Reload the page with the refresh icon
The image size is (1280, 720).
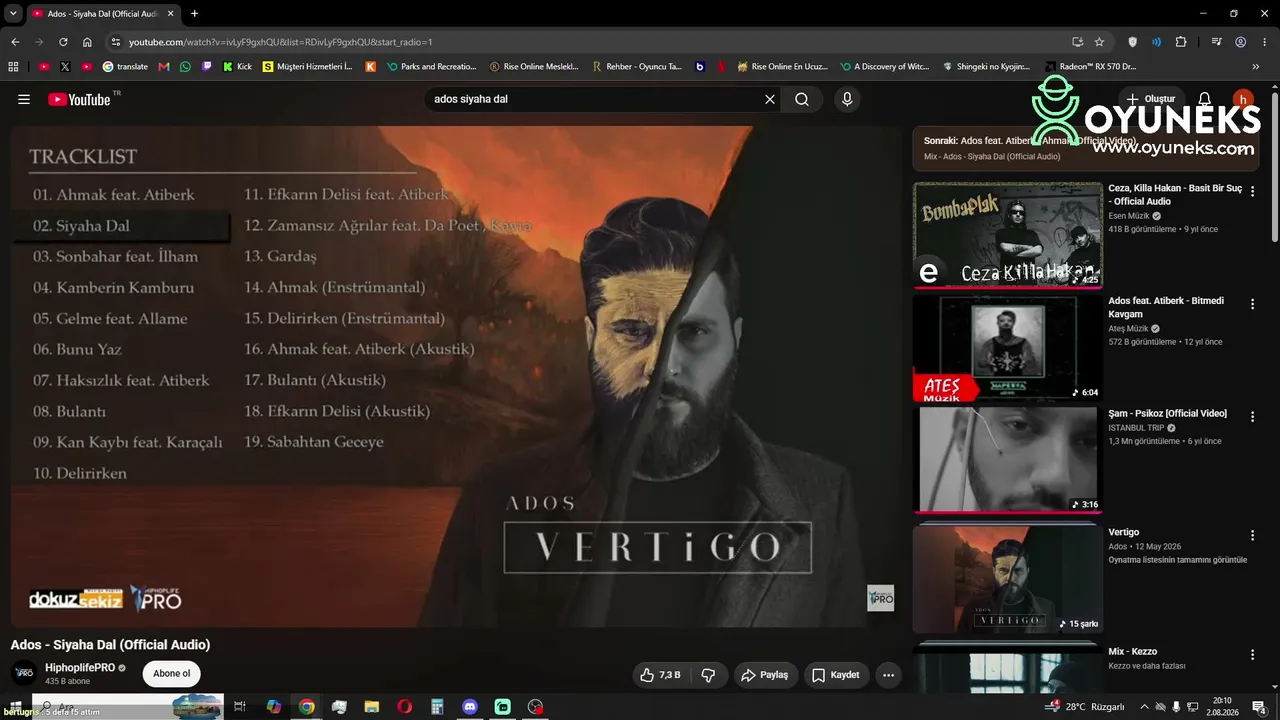click(63, 42)
